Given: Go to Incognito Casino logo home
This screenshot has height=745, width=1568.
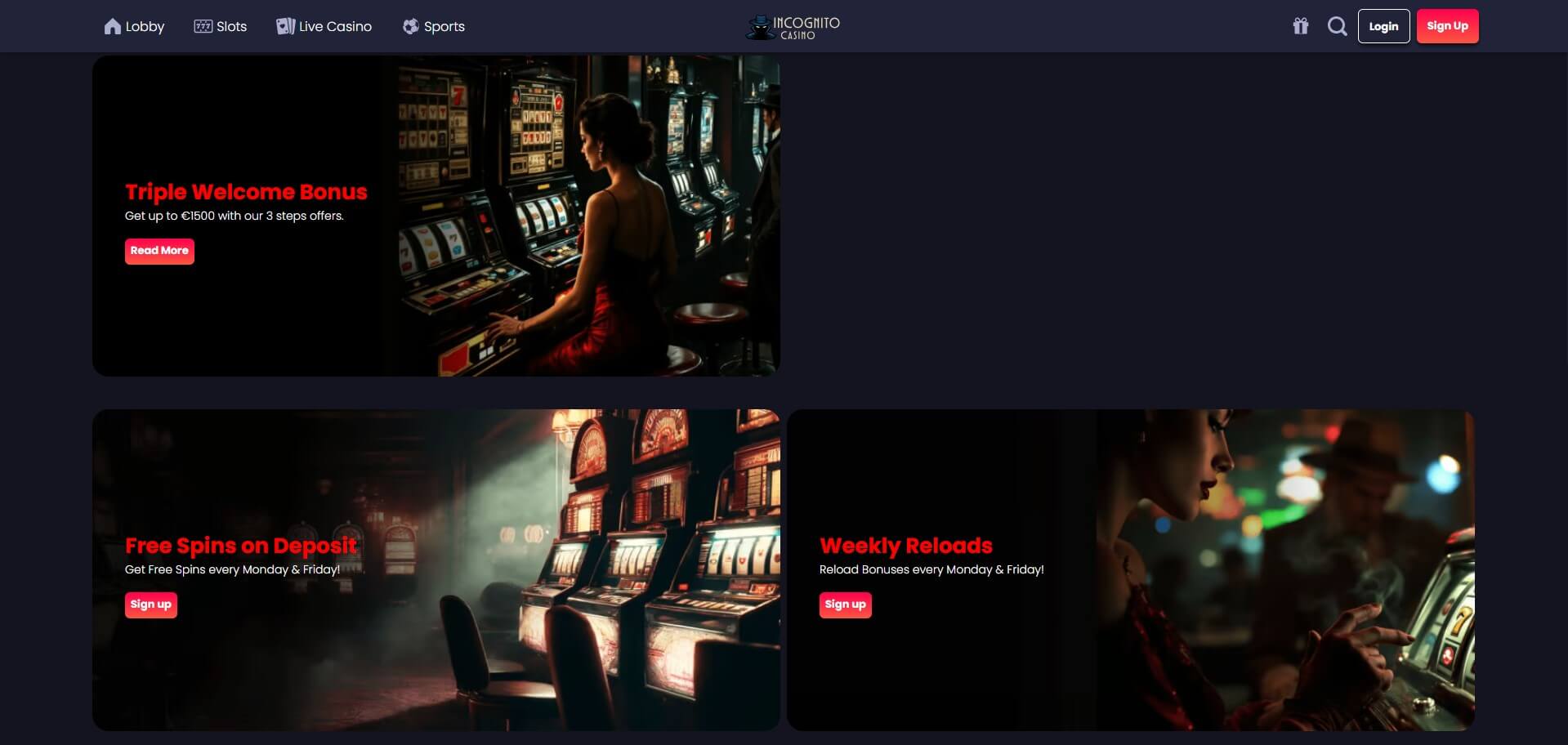Looking at the screenshot, I should coord(793,27).
